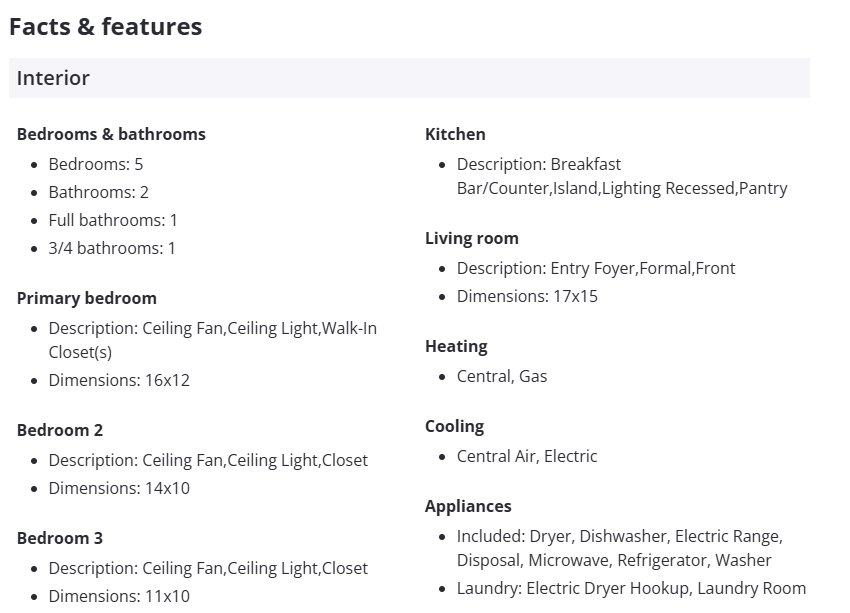Click the Central, Gas heating item

pyautogui.click(x=502, y=376)
